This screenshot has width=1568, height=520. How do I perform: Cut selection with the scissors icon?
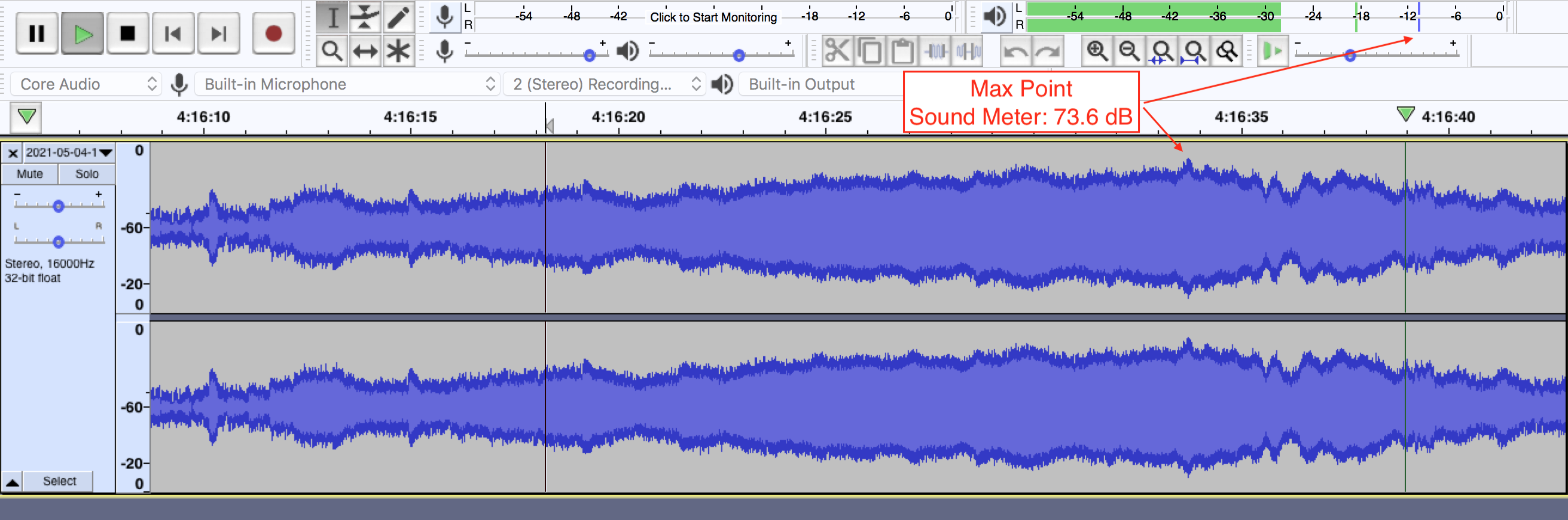(837, 50)
